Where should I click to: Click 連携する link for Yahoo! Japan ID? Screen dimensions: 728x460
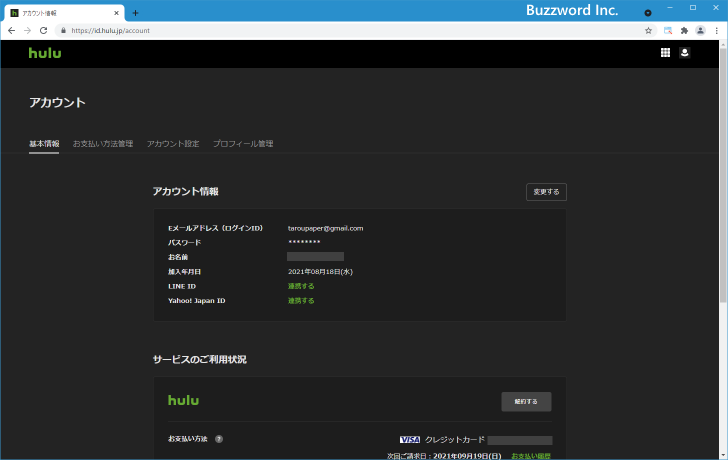301,301
